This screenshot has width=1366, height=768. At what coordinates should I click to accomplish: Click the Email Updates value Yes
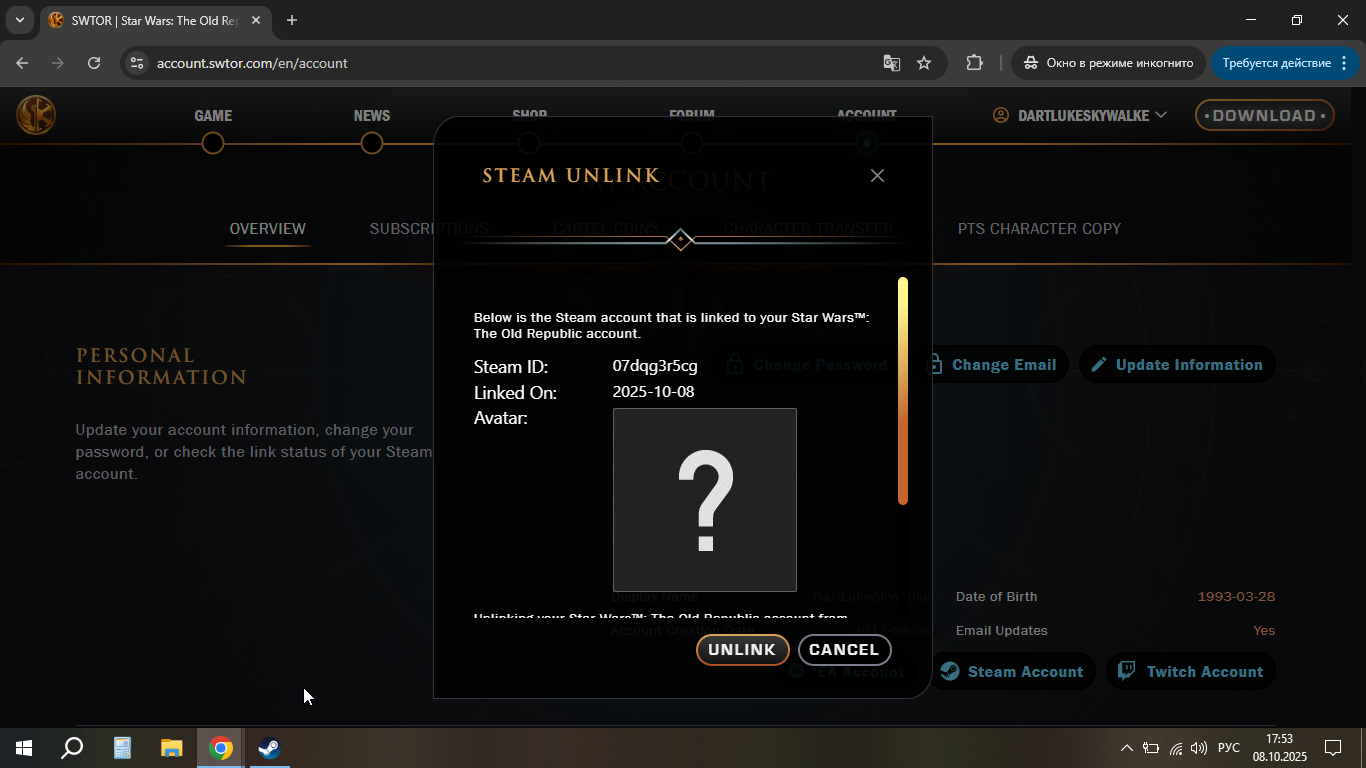click(1264, 631)
